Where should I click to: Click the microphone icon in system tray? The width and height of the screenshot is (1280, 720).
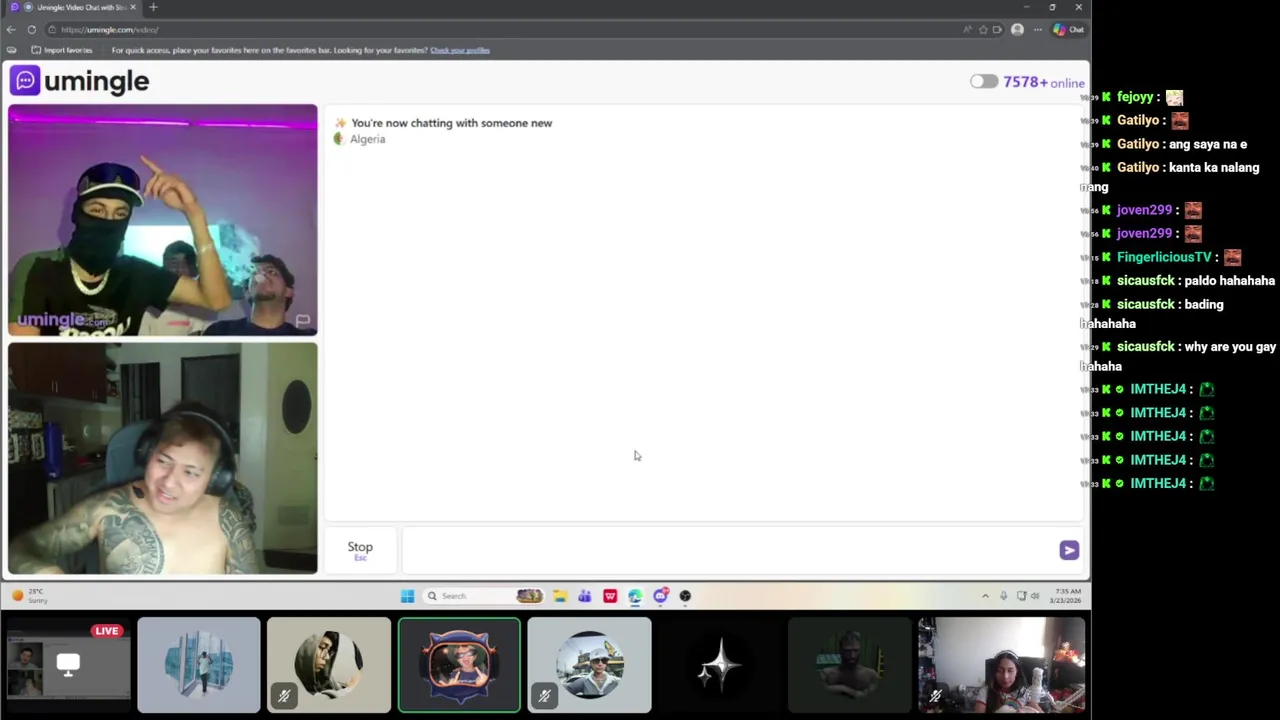tap(1003, 596)
